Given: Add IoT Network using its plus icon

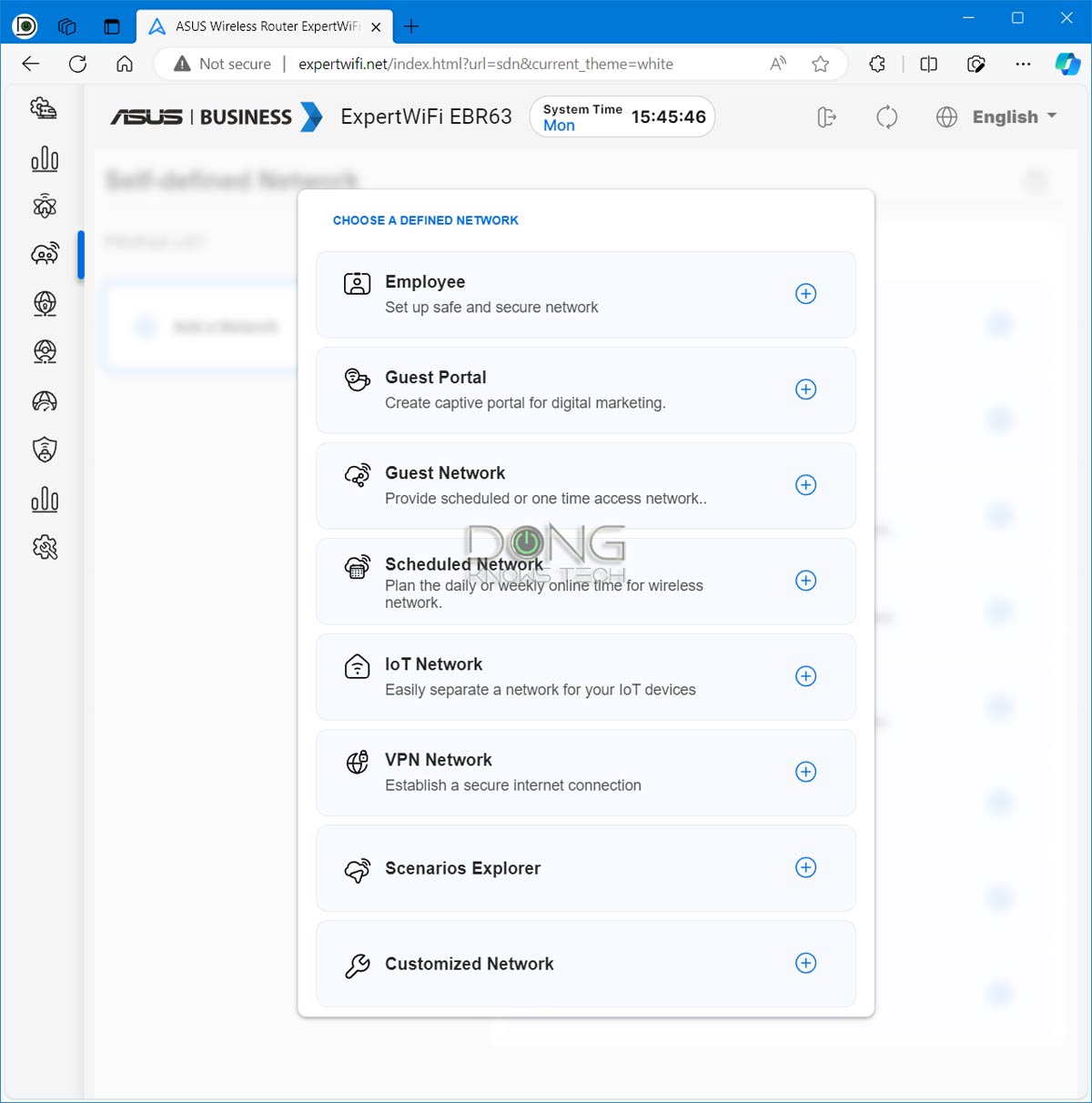Looking at the screenshot, I should click(805, 676).
